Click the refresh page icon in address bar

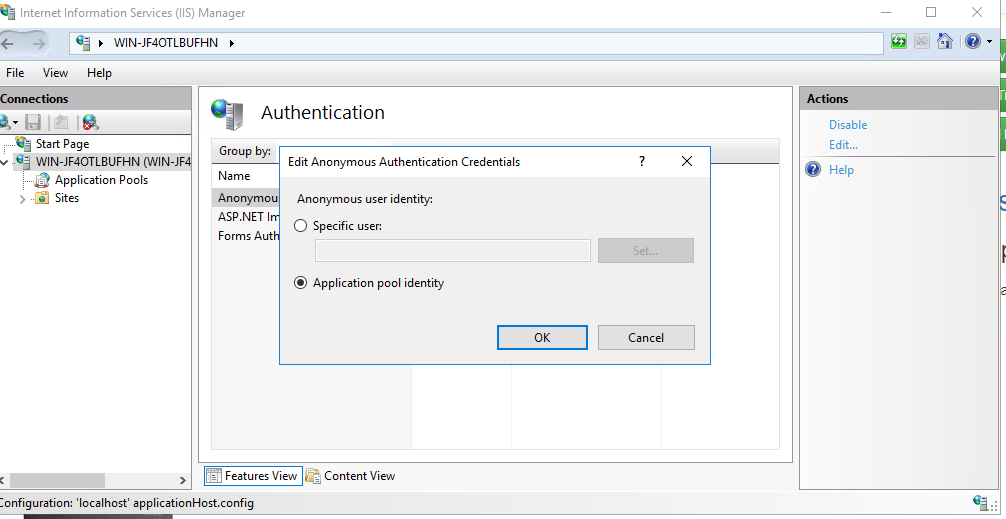coord(899,42)
